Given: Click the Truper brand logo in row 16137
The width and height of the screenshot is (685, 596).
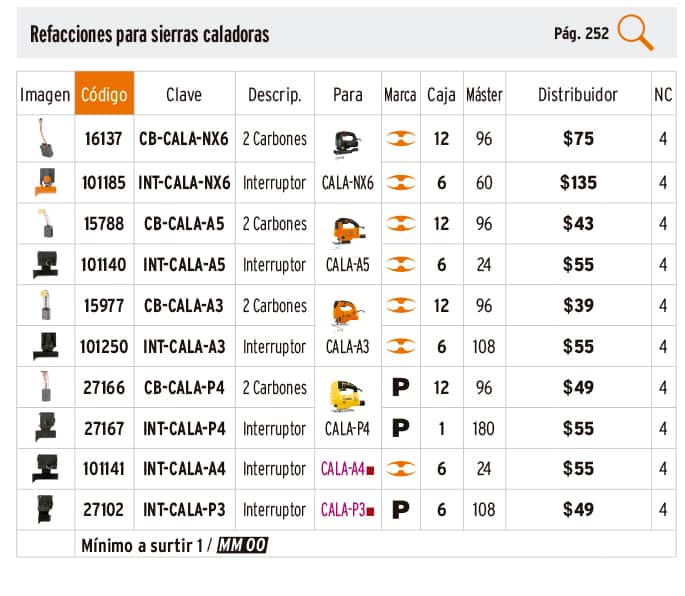Looking at the screenshot, I should point(401,139).
